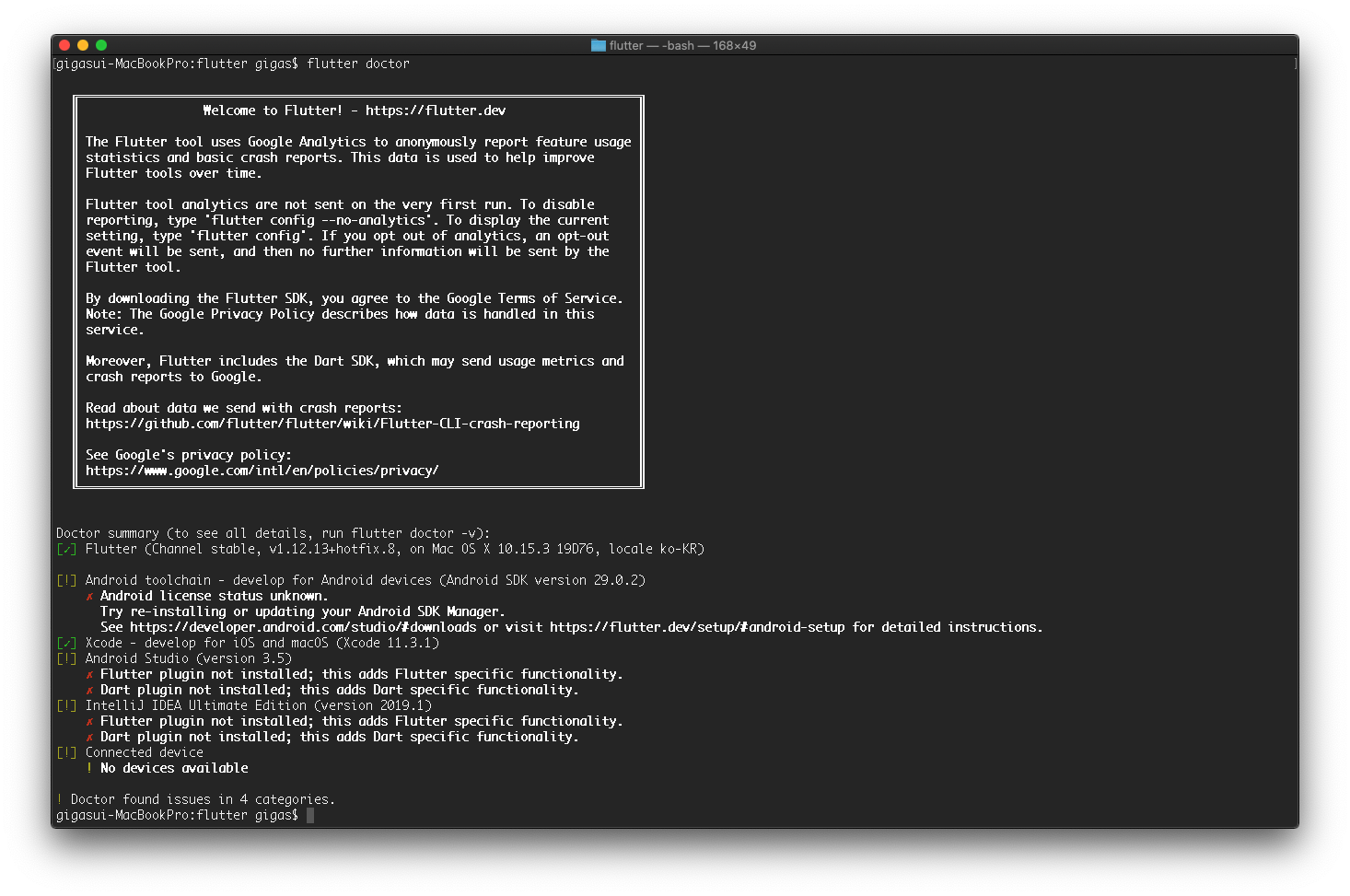Click the green checkmark beside Xcode line
Image resolution: width=1350 pixels, height=896 pixels.
(x=66, y=644)
